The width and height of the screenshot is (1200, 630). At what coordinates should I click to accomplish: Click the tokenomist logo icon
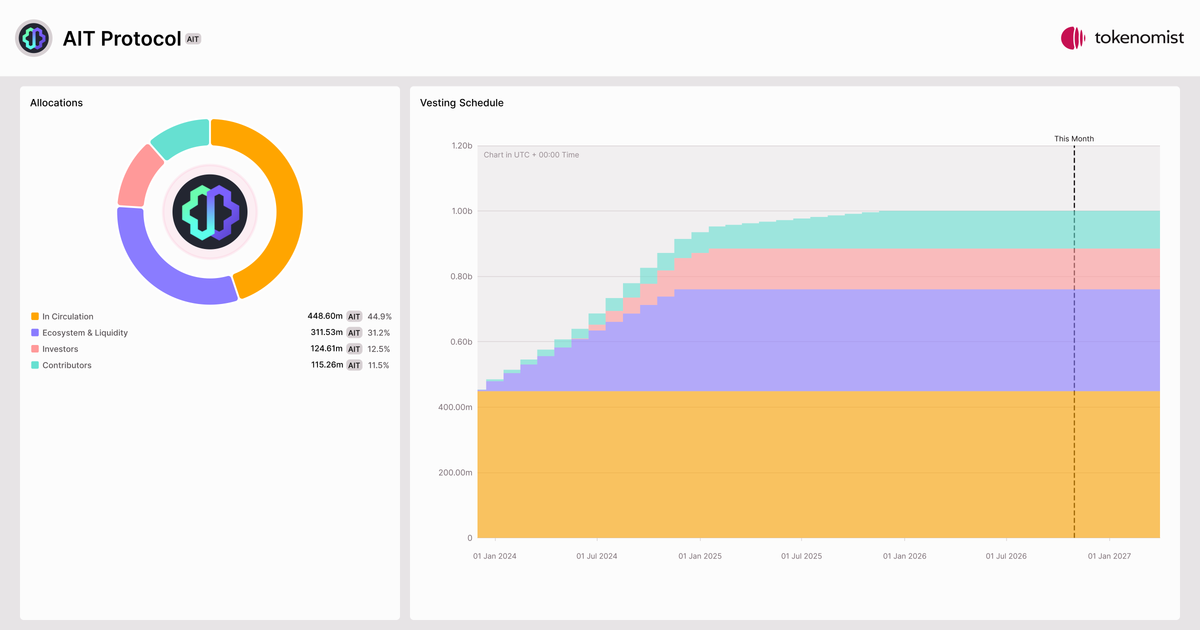pos(1073,38)
